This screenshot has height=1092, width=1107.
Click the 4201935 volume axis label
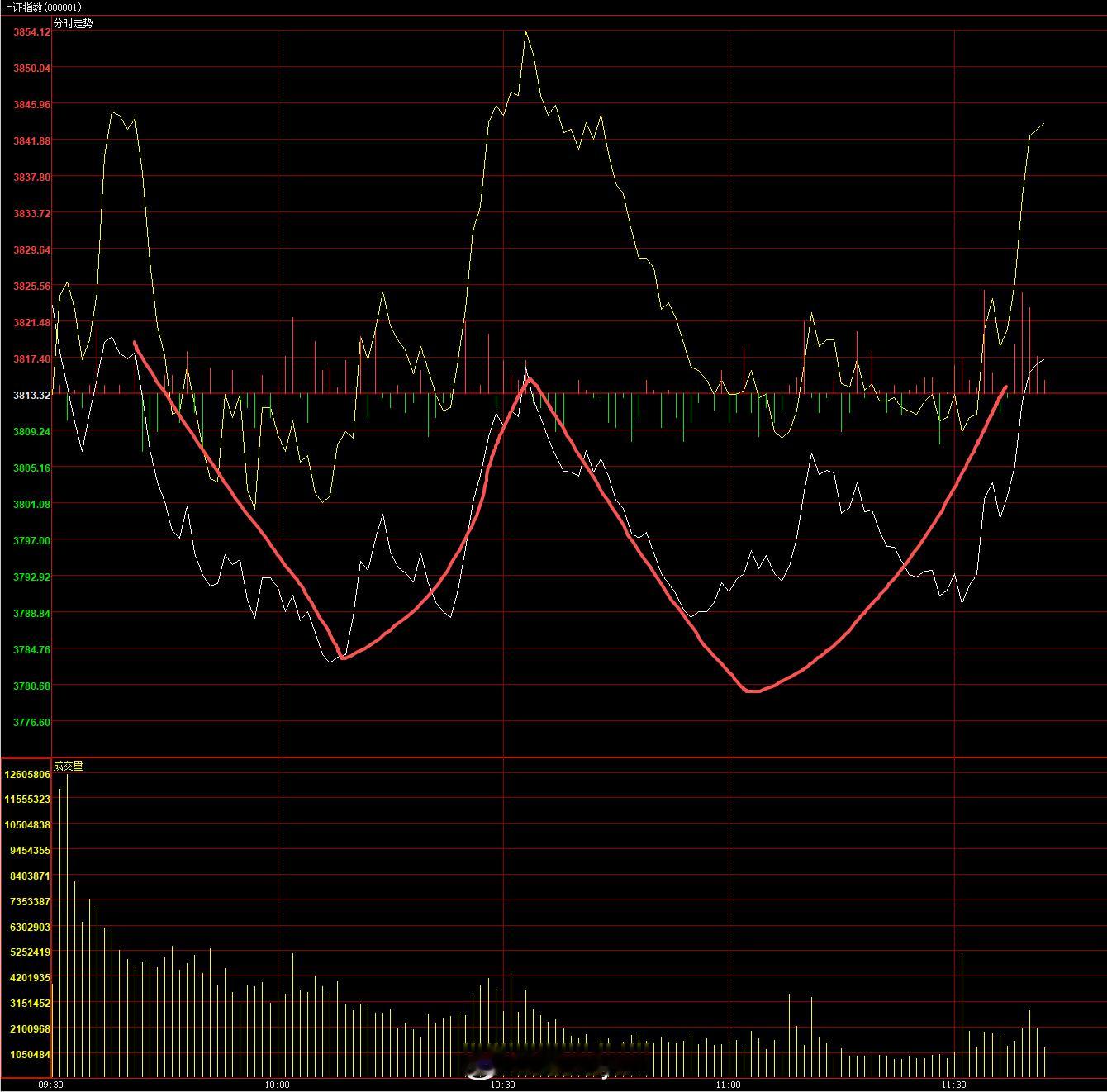click(x=30, y=977)
